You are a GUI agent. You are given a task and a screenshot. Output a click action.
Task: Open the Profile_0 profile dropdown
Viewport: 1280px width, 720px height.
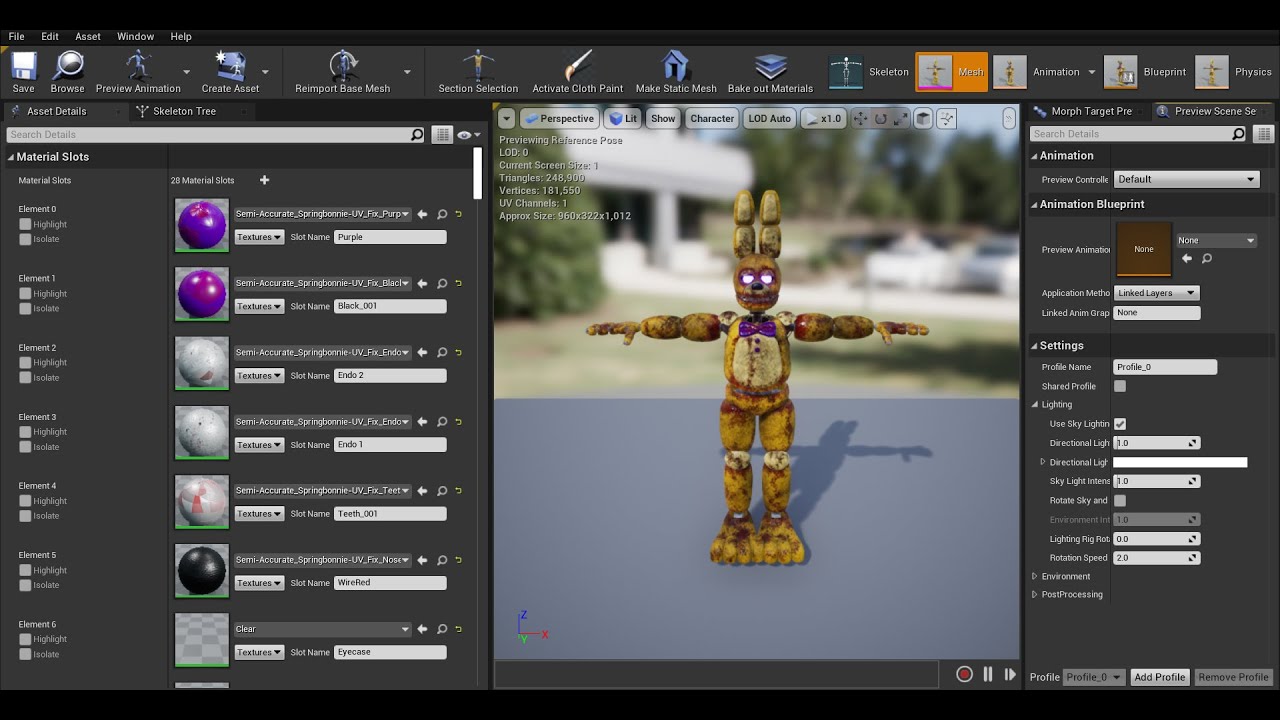(x=1093, y=677)
